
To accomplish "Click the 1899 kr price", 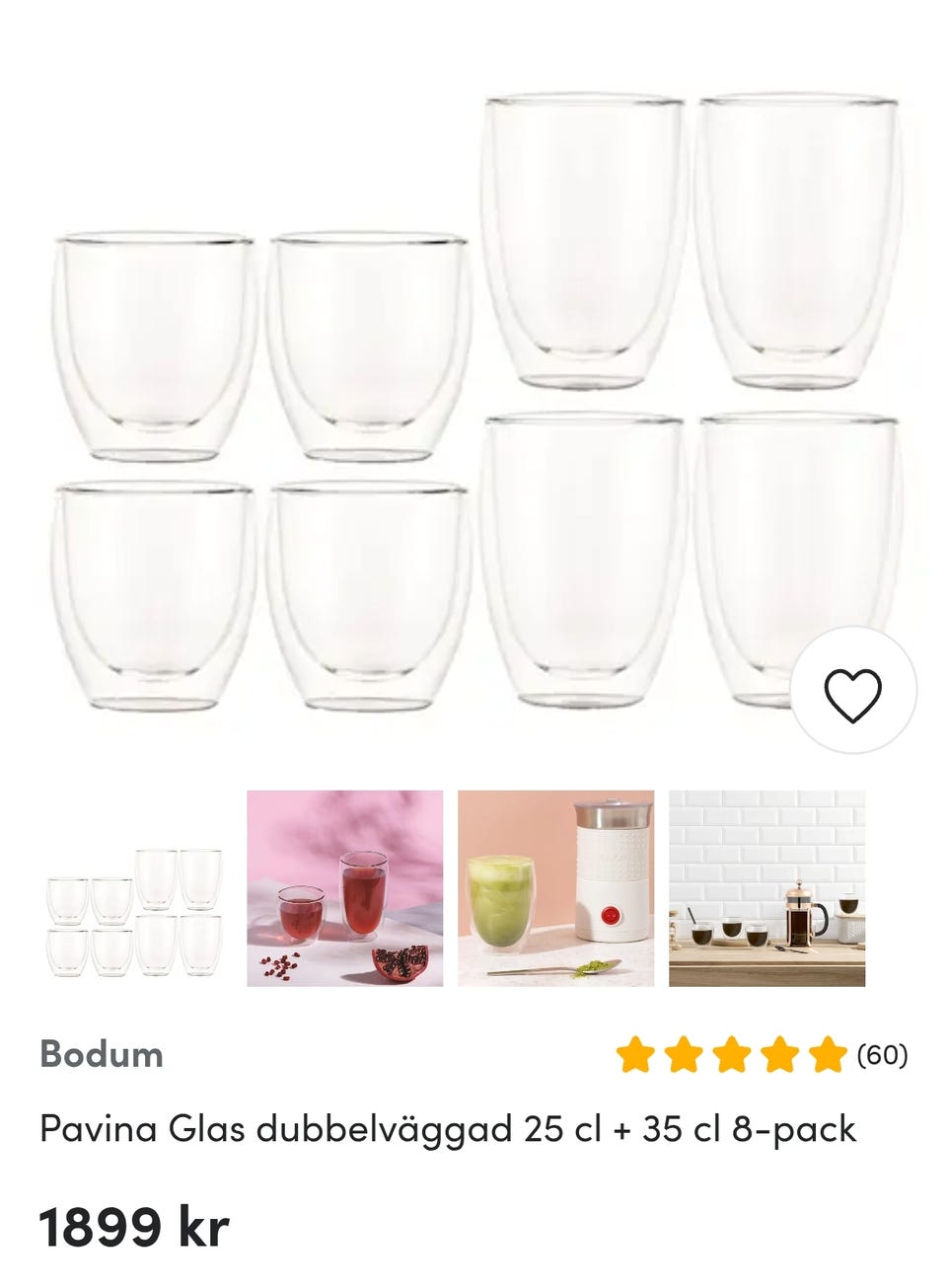I will coord(134,1228).
